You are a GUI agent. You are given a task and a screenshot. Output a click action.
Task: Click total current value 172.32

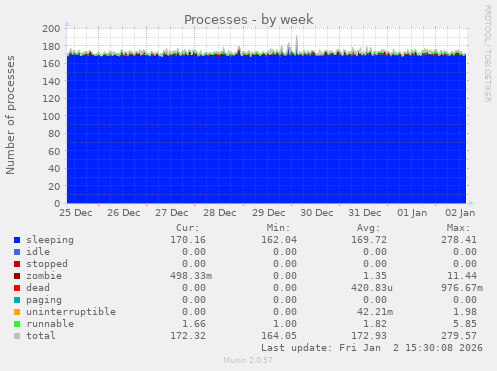tap(188, 336)
